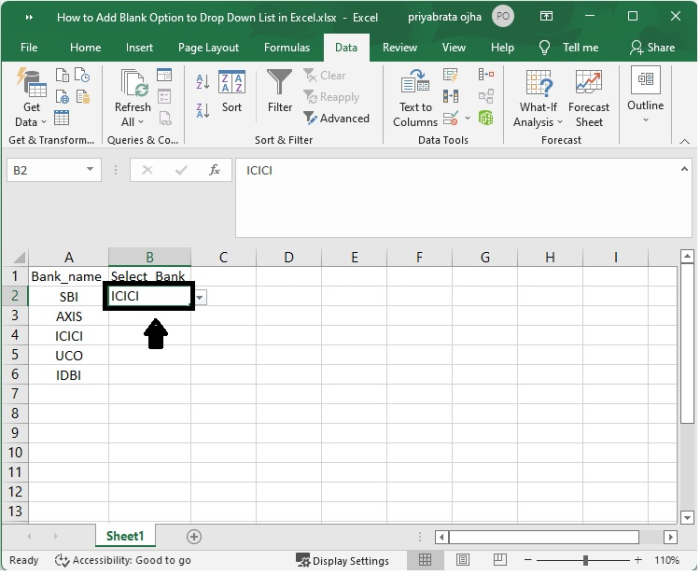Sort Z to A descending
Screen dimensions: 700x575
coord(203,110)
